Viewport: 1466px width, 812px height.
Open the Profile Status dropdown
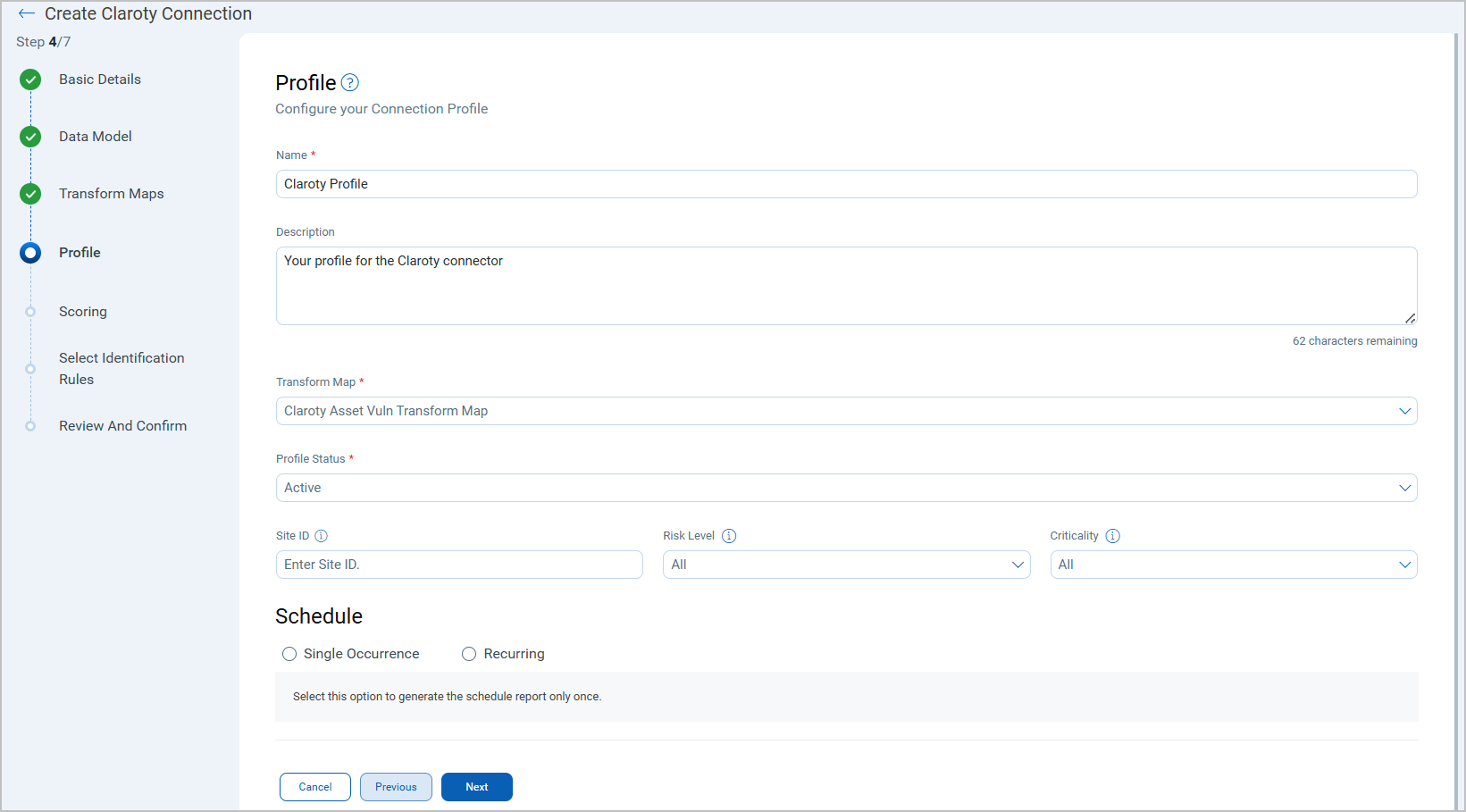[846, 488]
